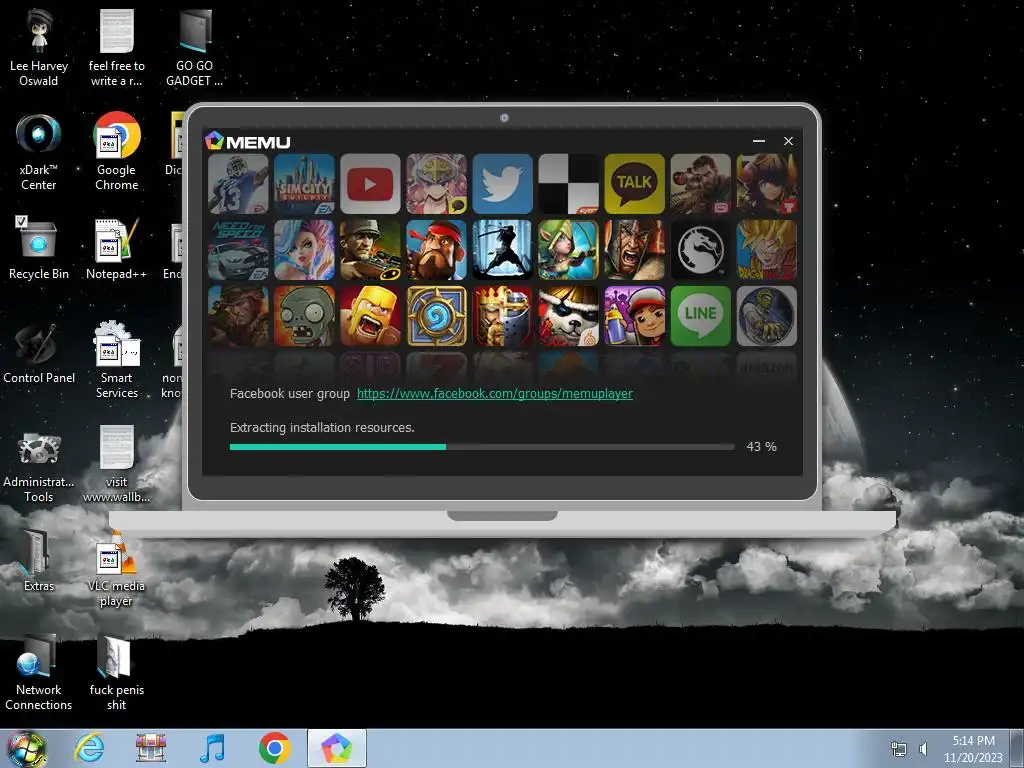The image size is (1024, 768).
Task: Select the roaring Spartan warrior game tile
Action: pyautogui.click(x=634, y=250)
